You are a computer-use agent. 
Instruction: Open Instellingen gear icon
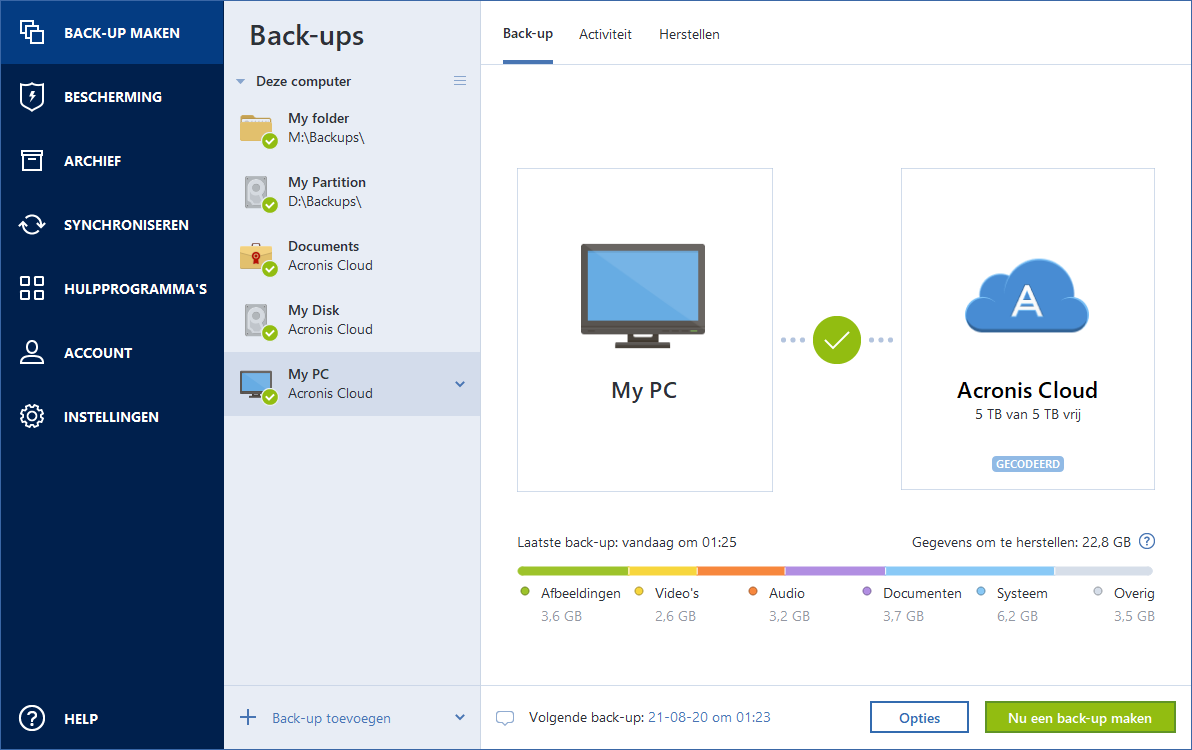[32, 416]
